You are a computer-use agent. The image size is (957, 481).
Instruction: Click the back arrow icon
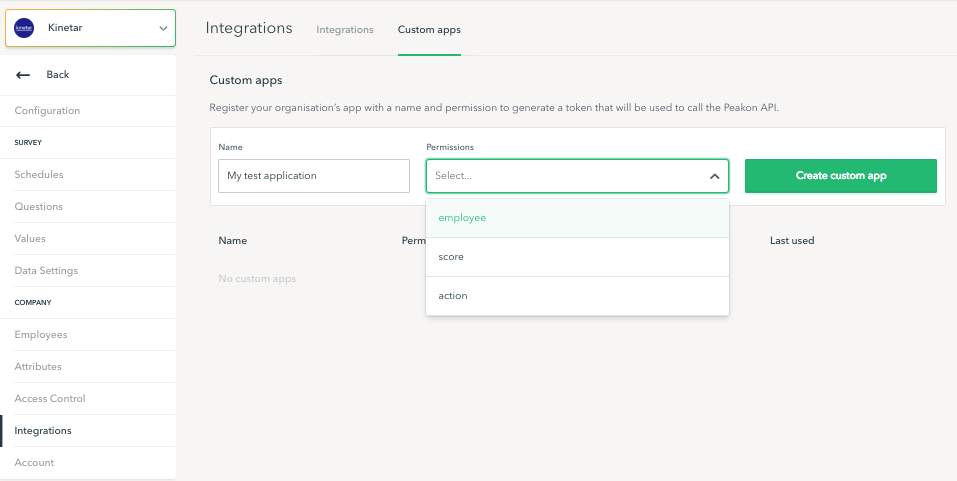[24, 75]
